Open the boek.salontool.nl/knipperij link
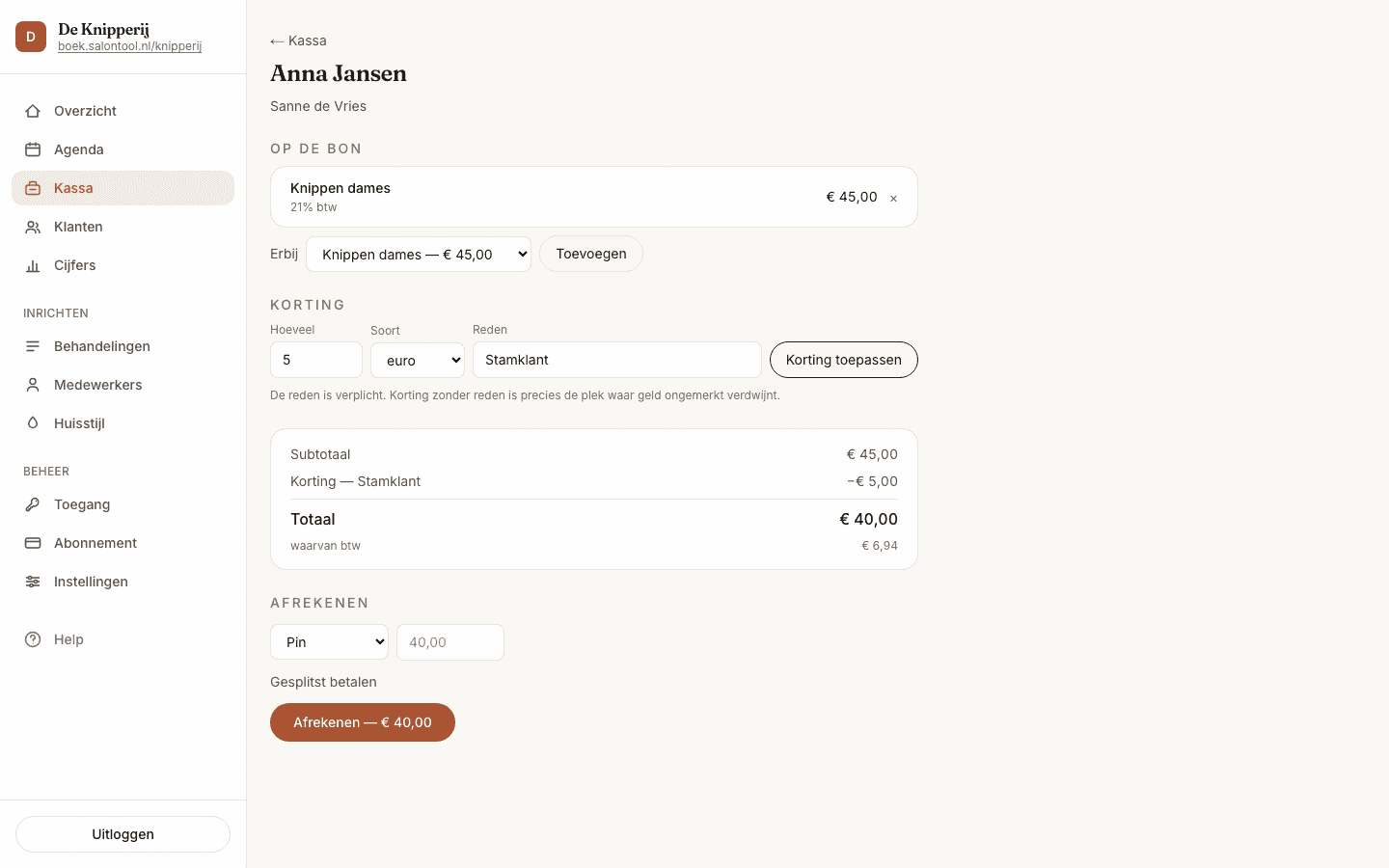This screenshot has width=1389, height=868. click(x=129, y=46)
